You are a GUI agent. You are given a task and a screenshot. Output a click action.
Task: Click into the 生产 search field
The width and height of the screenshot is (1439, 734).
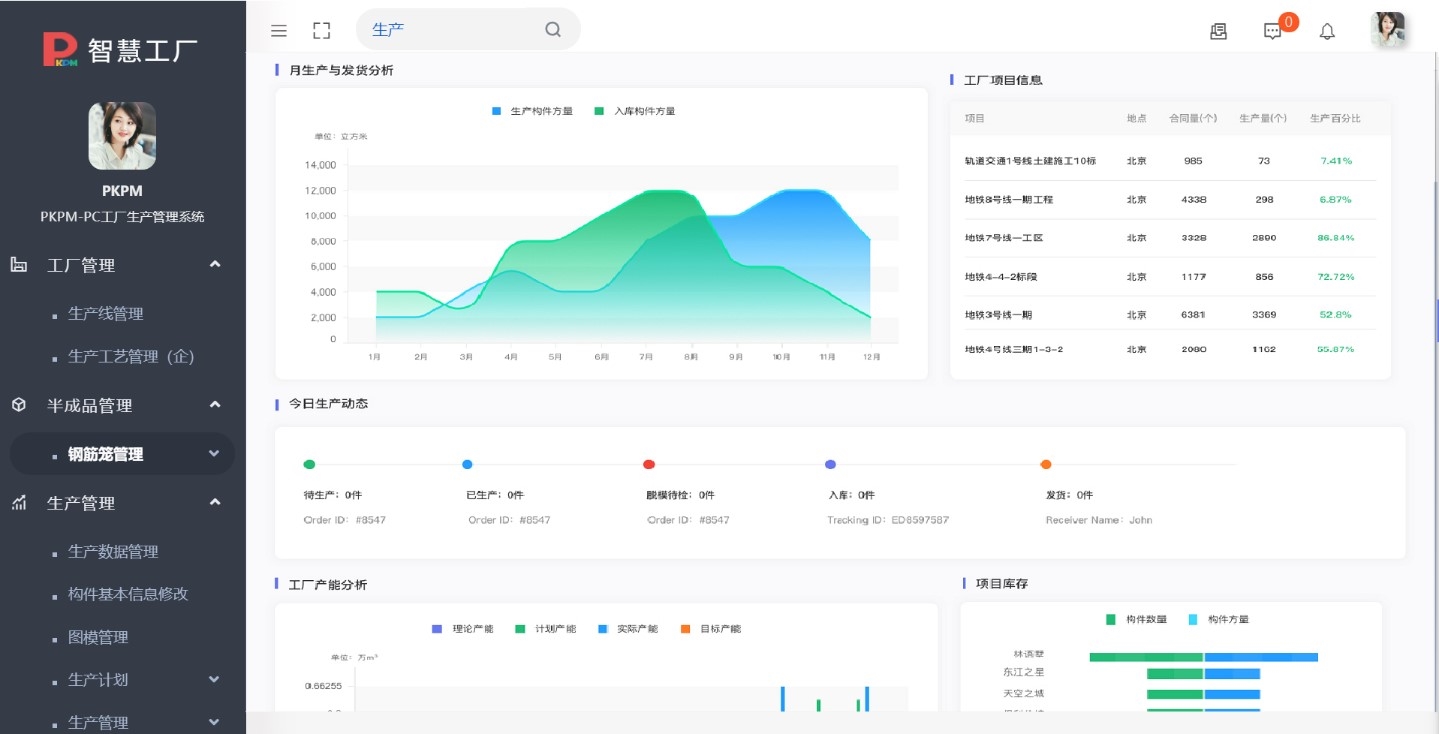(x=450, y=30)
